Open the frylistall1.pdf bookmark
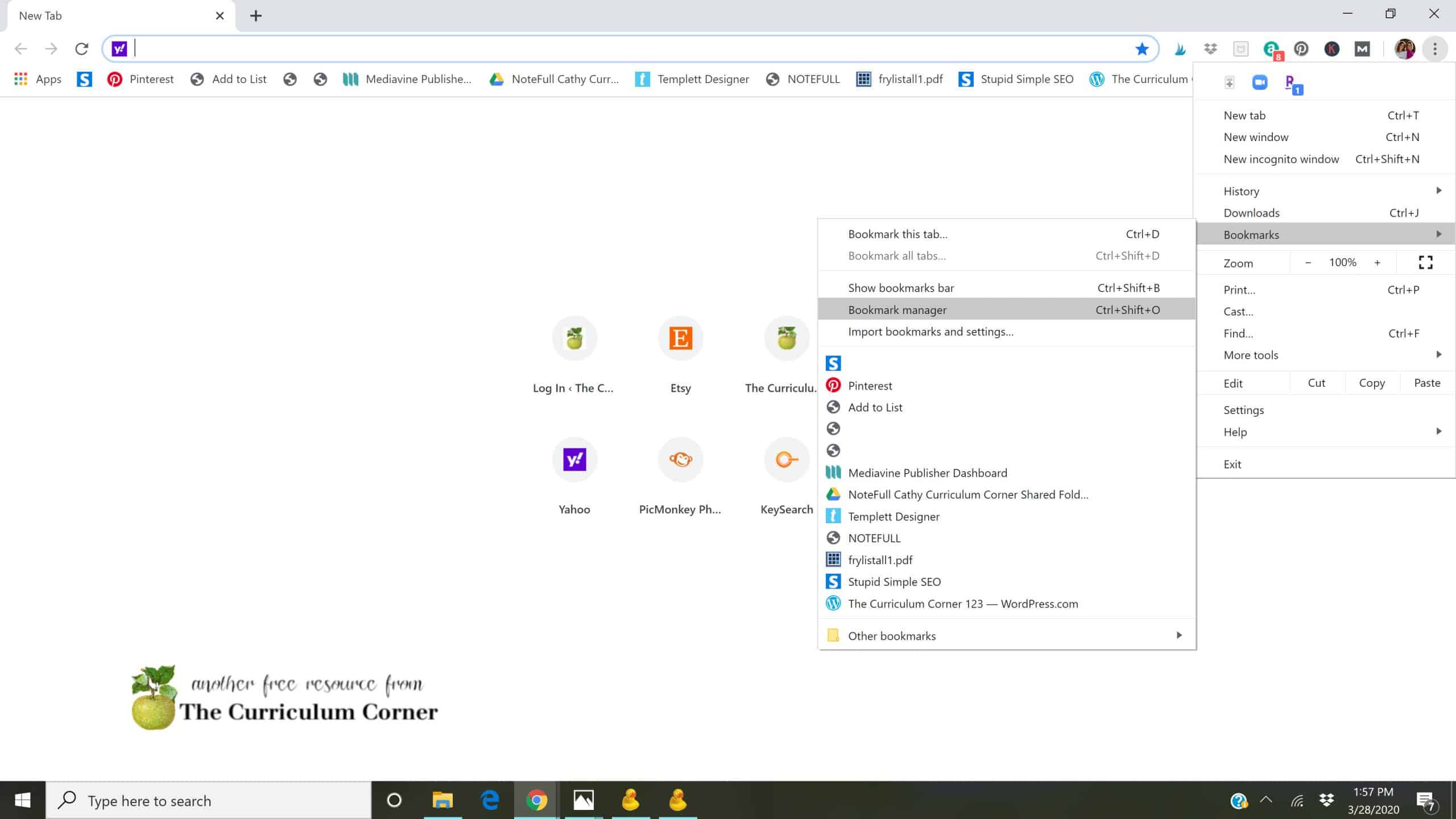This screenshot has height=819, width=1456. [880, 560]
